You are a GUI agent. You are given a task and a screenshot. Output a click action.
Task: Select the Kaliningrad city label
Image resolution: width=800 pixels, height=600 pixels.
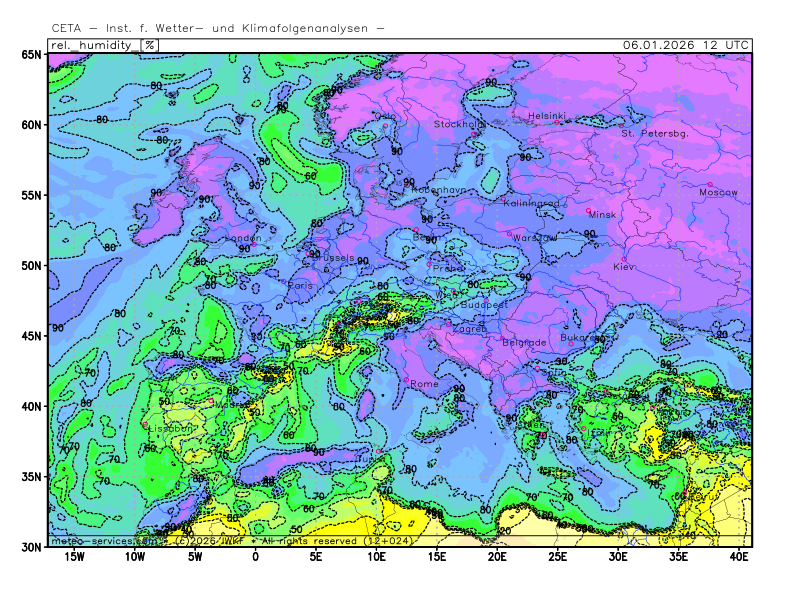click(531, 203)
